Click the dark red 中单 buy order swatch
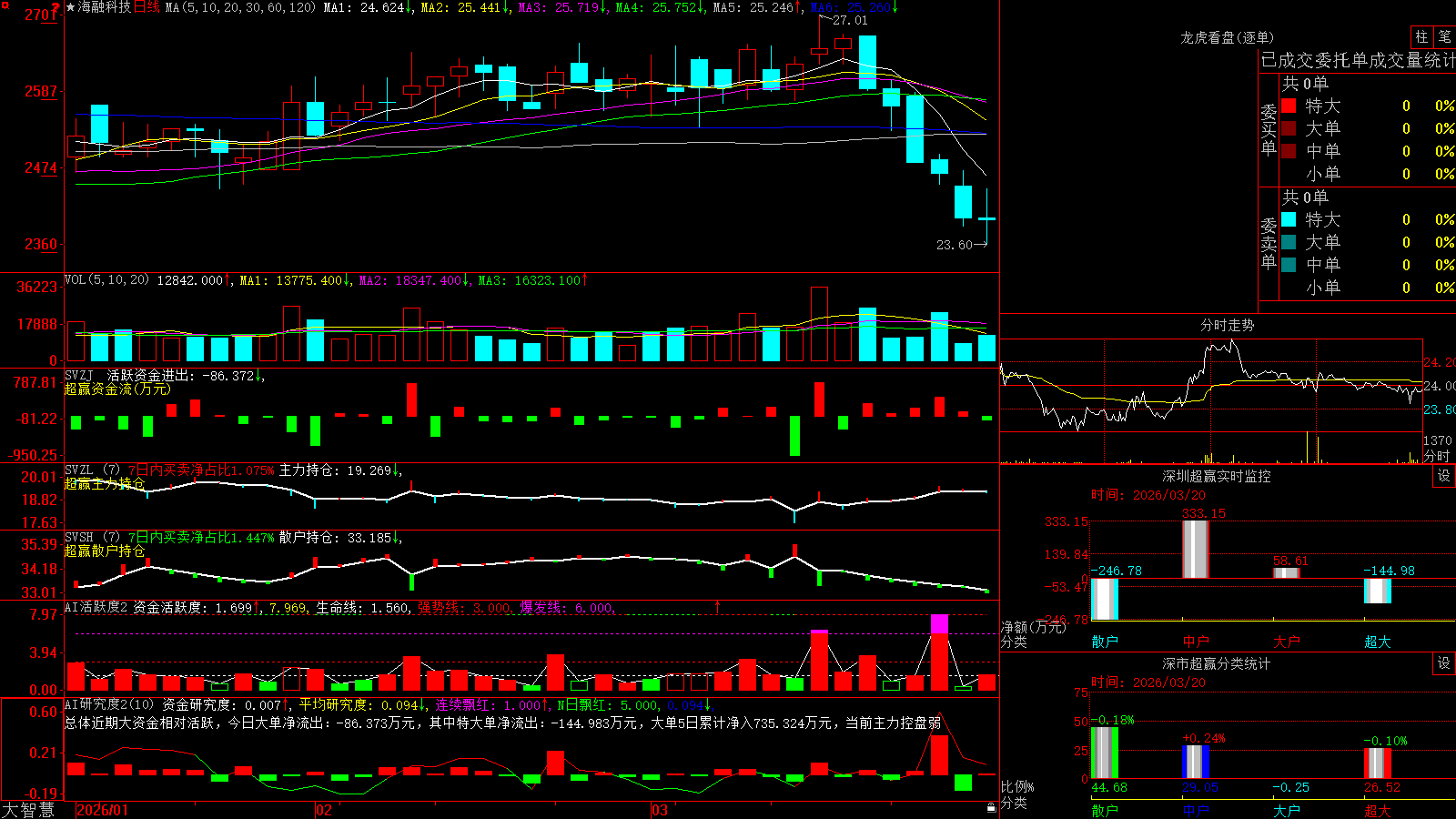Viewport: 1456px width, 819px height. (x=1289, y=151)
